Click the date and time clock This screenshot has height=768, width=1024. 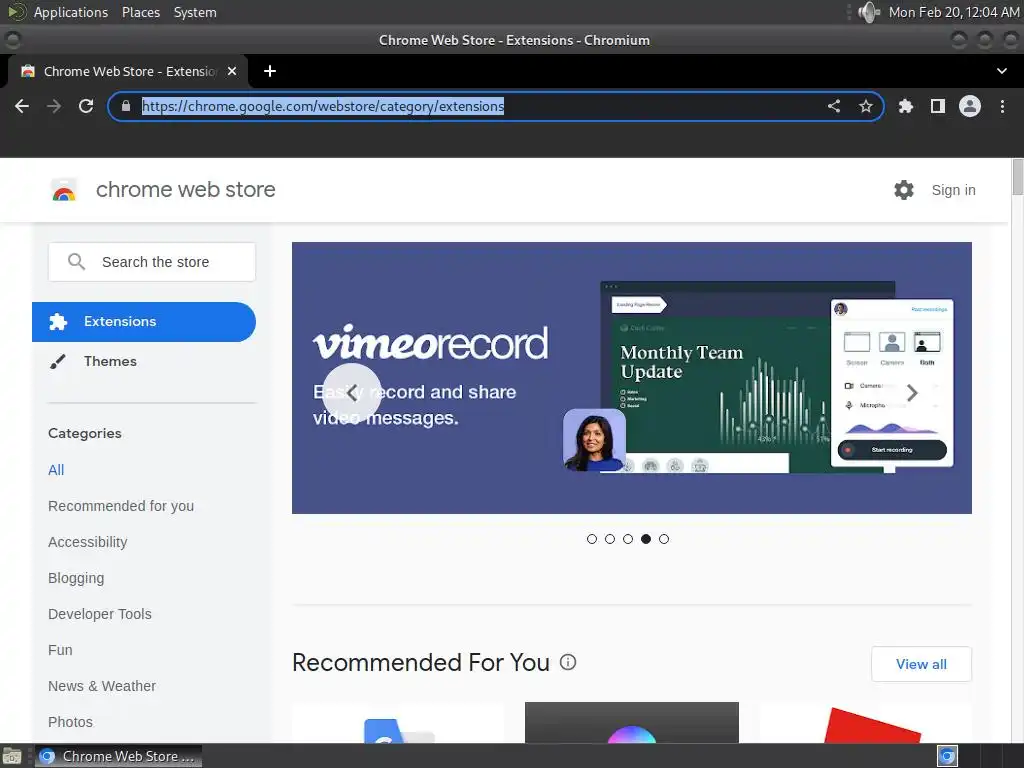953,12
